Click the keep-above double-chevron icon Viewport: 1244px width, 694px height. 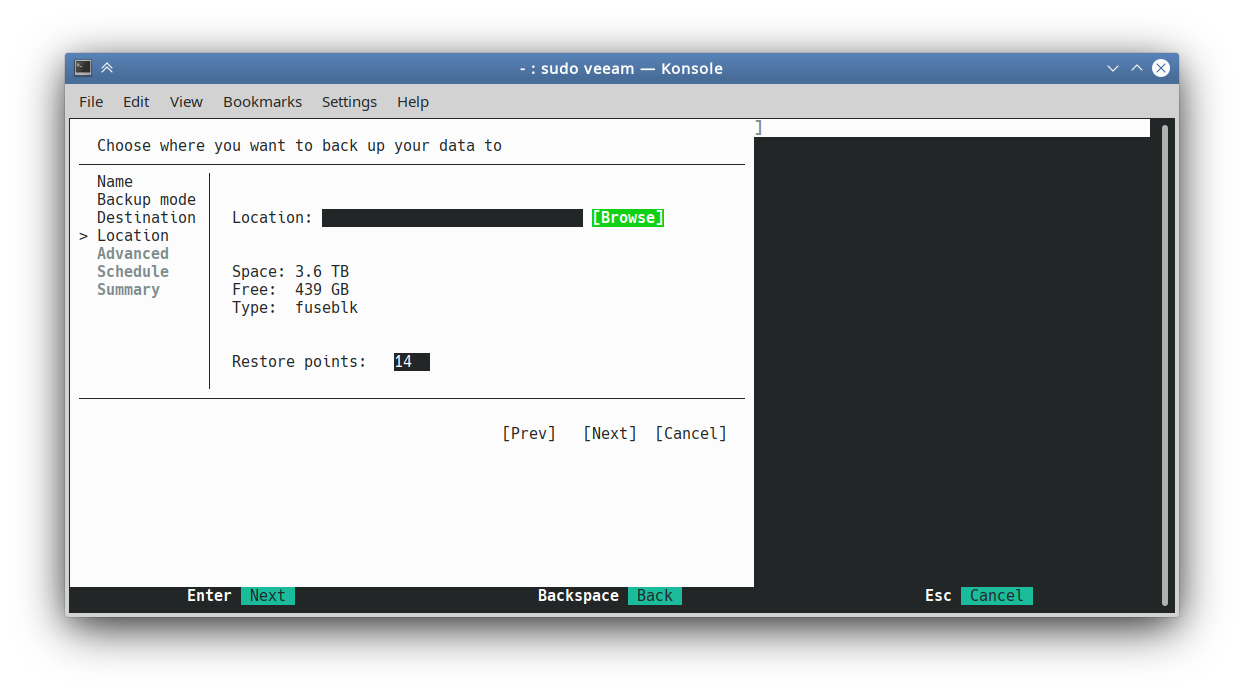(107, 68)
